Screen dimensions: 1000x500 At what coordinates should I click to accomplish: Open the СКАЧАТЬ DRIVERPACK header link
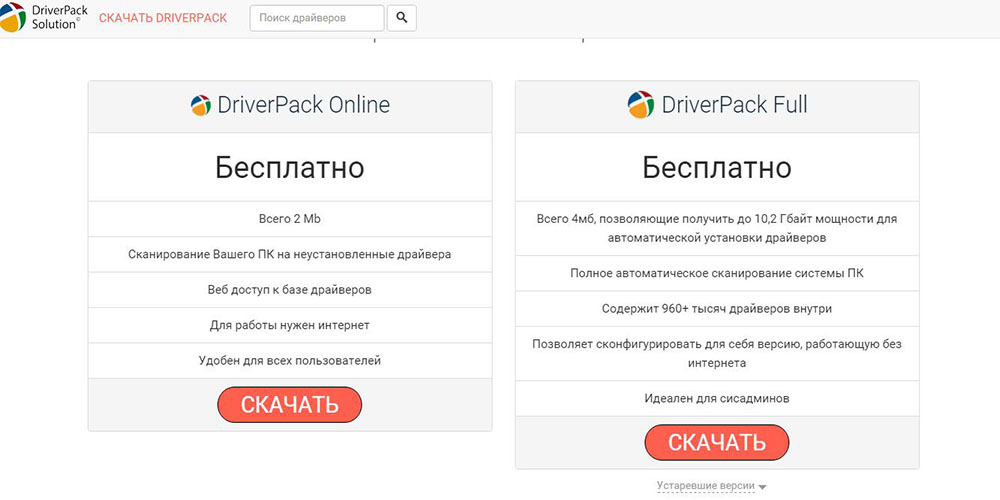163,18
